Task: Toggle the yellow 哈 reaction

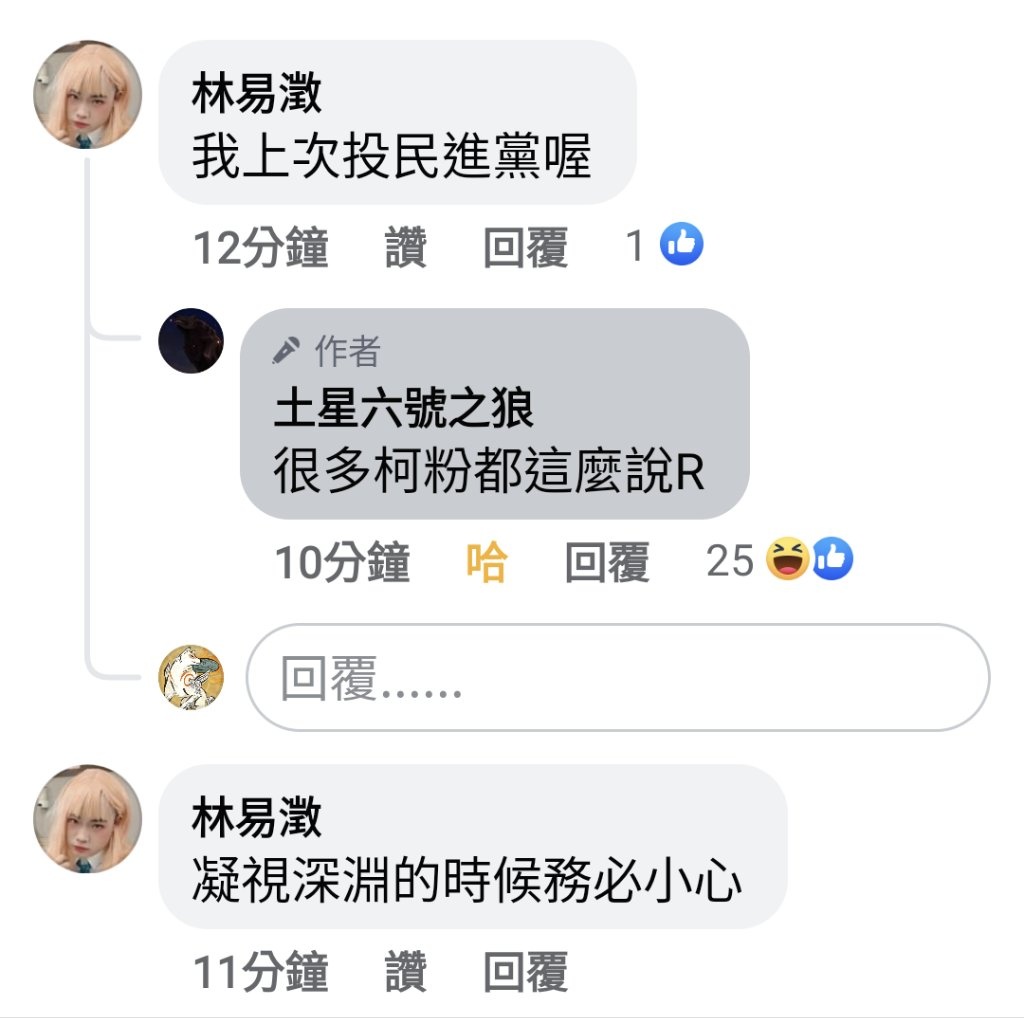Action: point(487,562)
